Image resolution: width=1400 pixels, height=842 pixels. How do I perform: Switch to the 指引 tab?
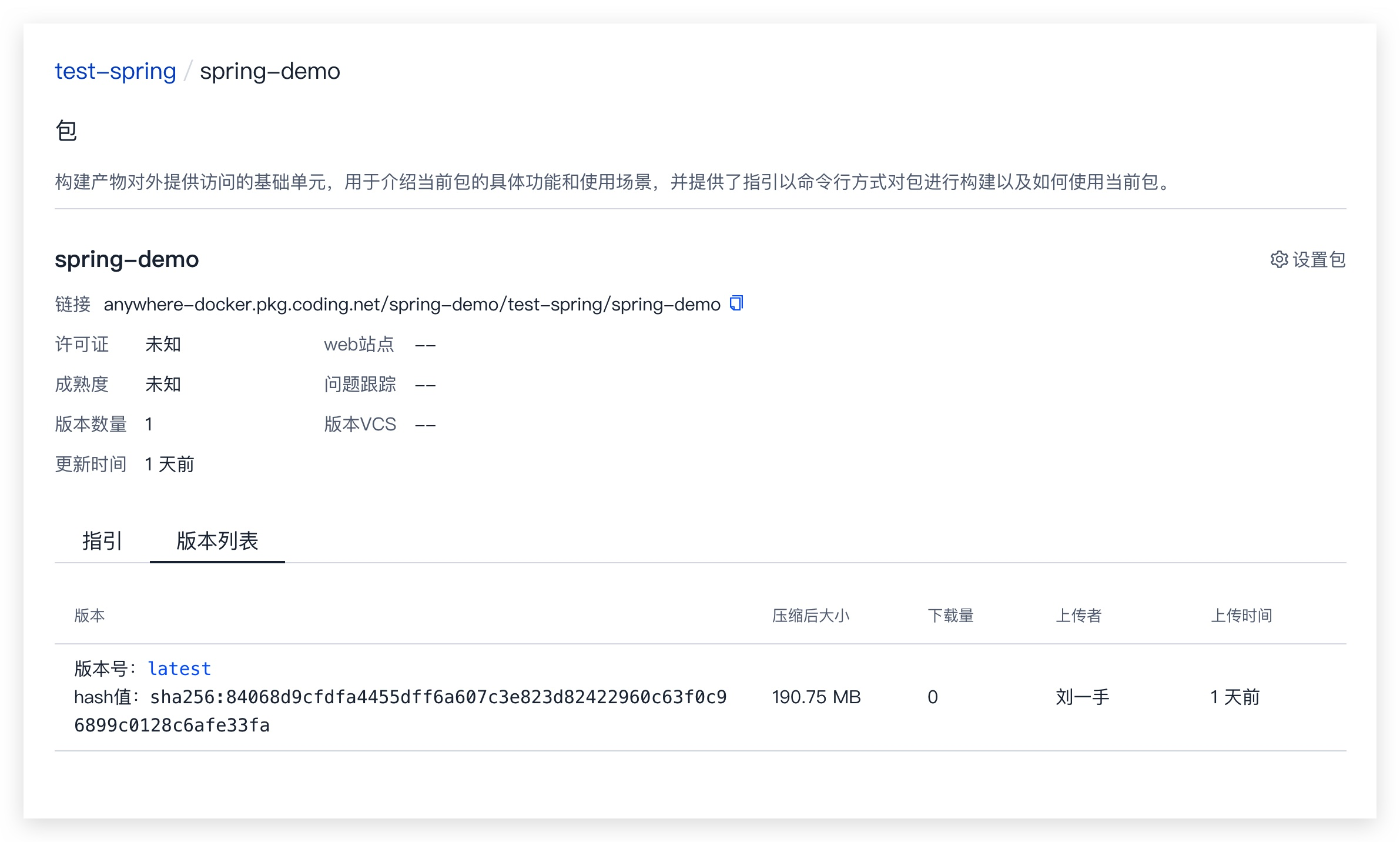(101, 540)
